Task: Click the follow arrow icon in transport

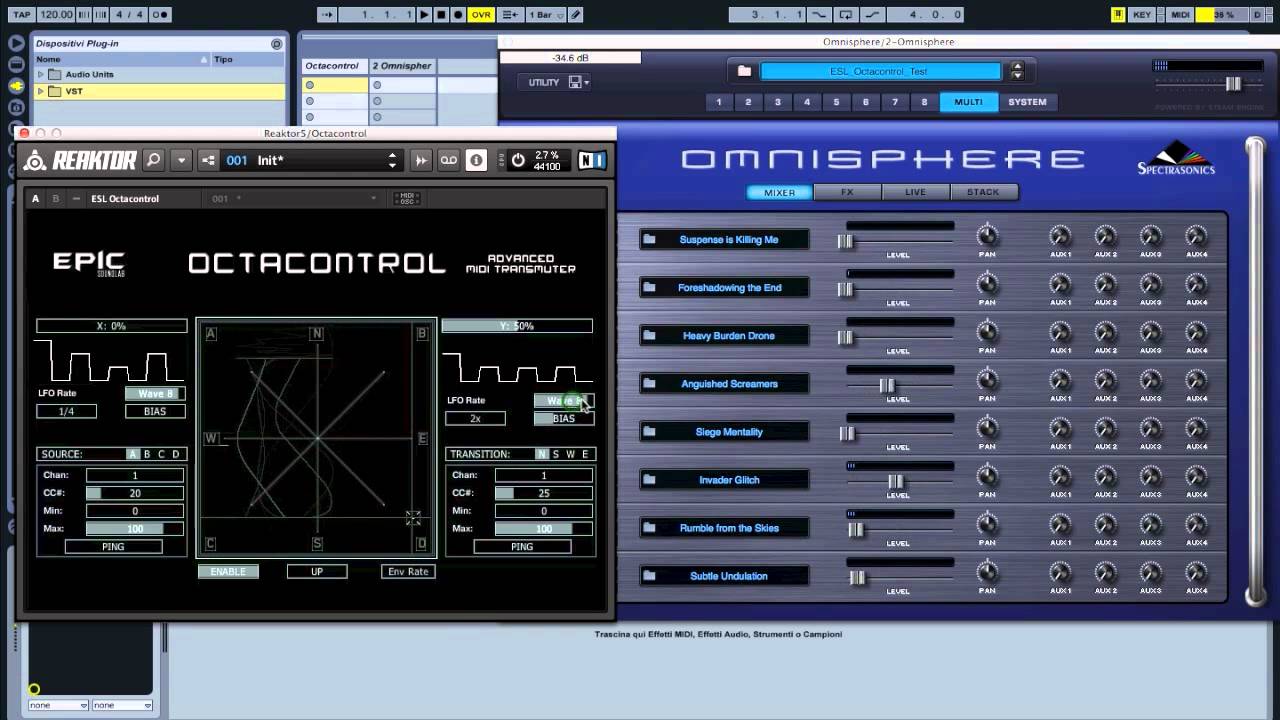Action: pyautogui.click(x=327, y=15)
